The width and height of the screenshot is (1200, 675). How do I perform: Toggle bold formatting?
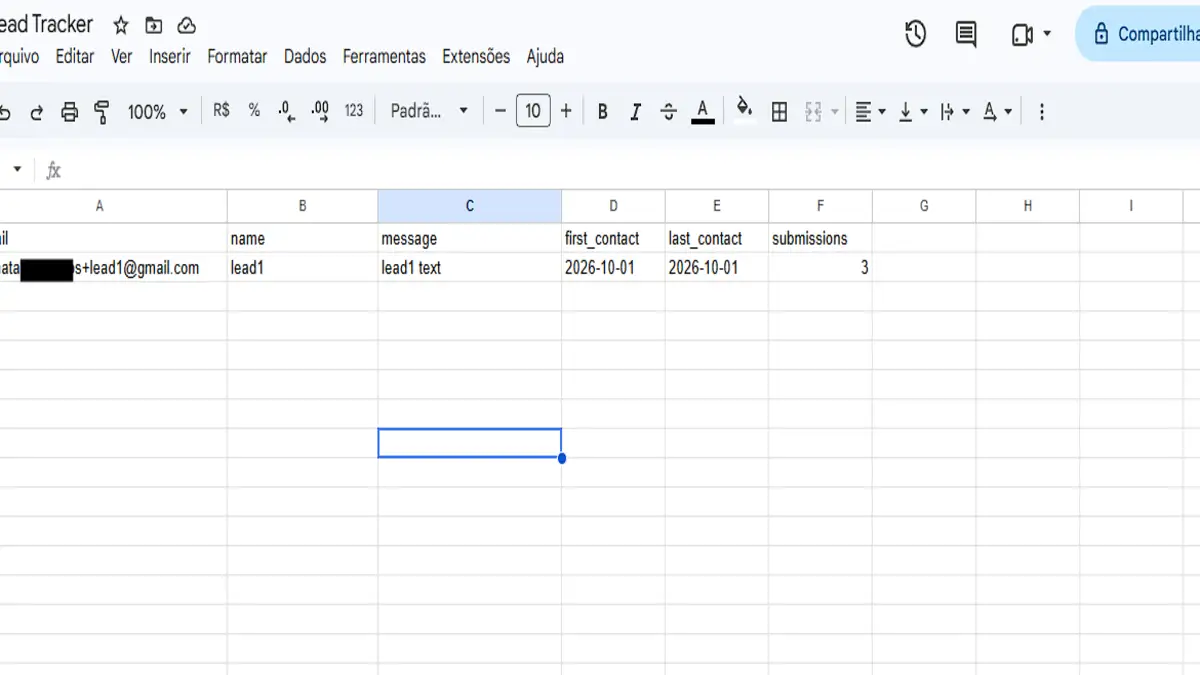pos(603,112)
